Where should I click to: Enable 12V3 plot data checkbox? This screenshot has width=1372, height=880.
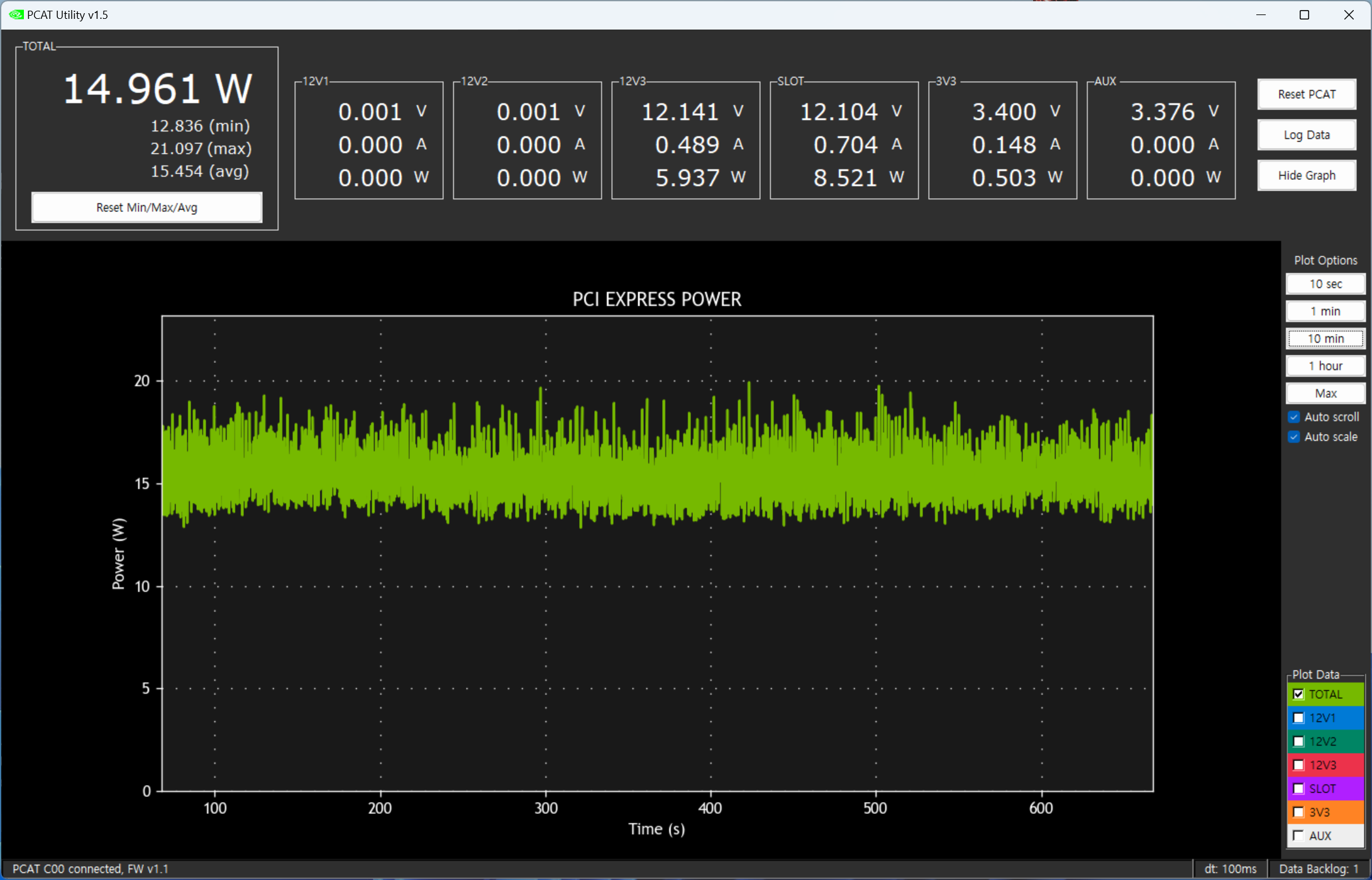(x=1298, y=766)
